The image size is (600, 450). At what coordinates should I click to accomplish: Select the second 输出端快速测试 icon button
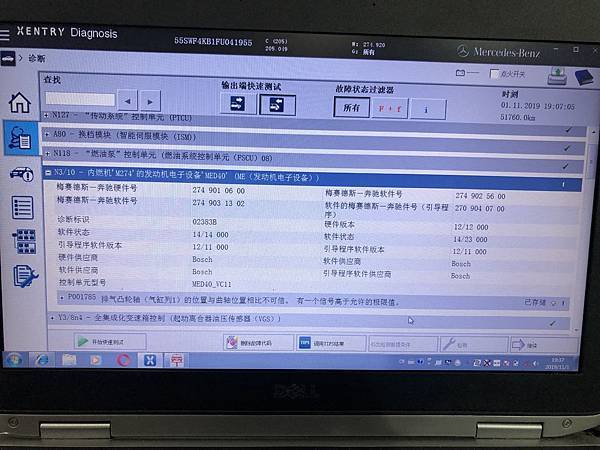tap(277, 105)
